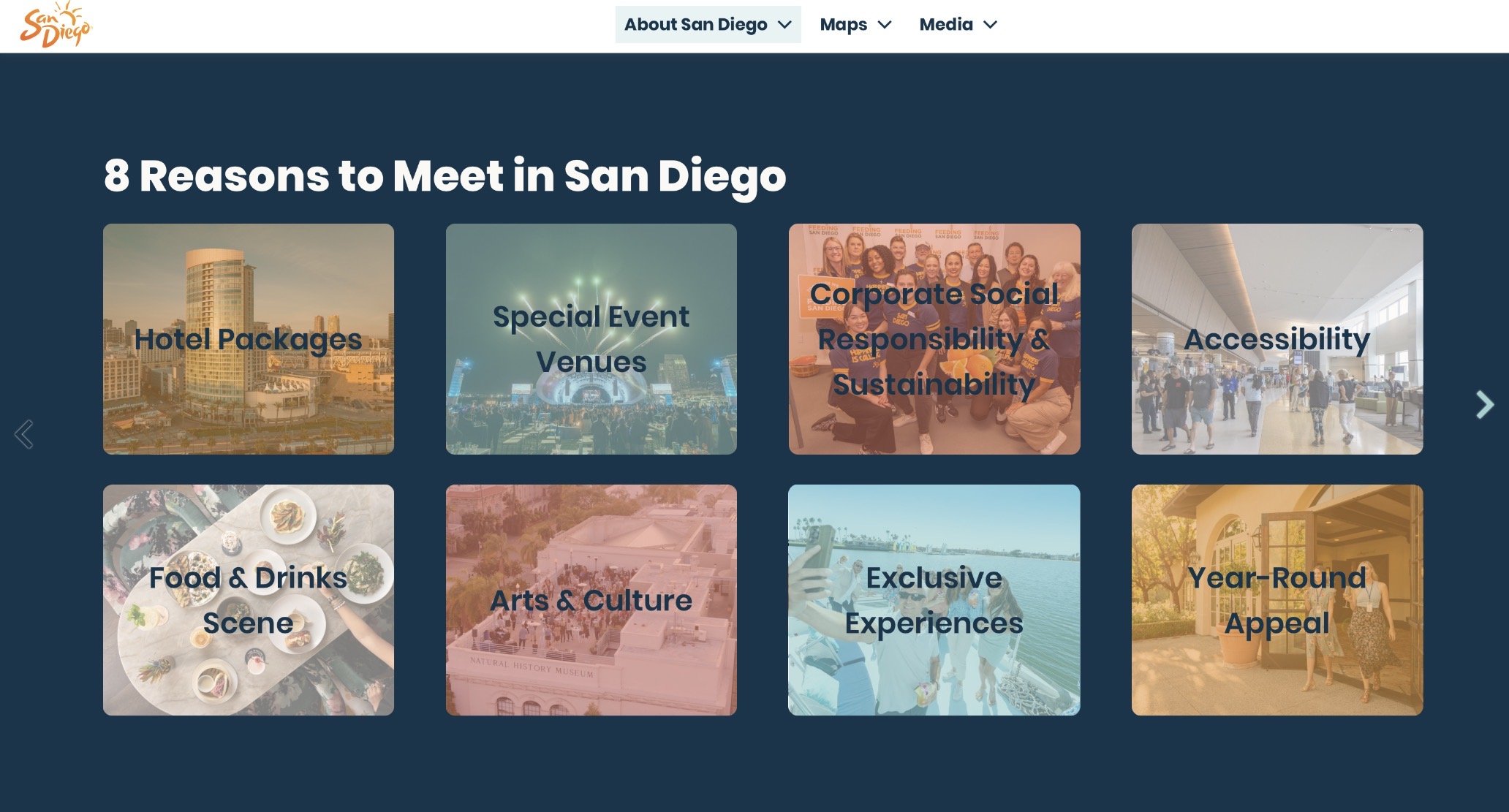Go to next carousel slide arrow

[x=1484, y=404]
